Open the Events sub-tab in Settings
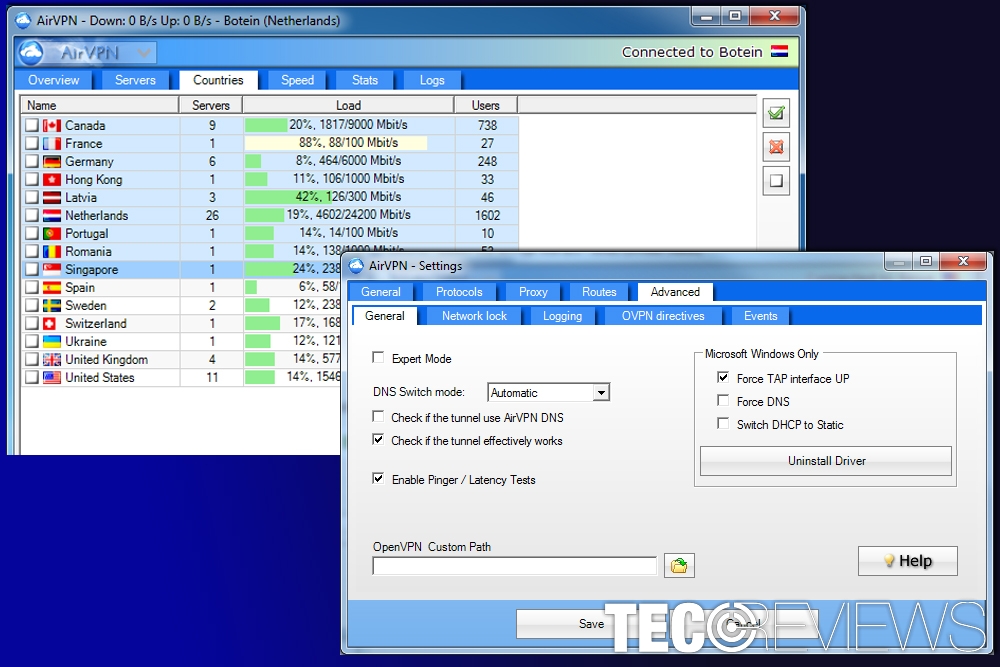Image resolution: width=1000 pixels, height=667 pixels. click(760, 316)
